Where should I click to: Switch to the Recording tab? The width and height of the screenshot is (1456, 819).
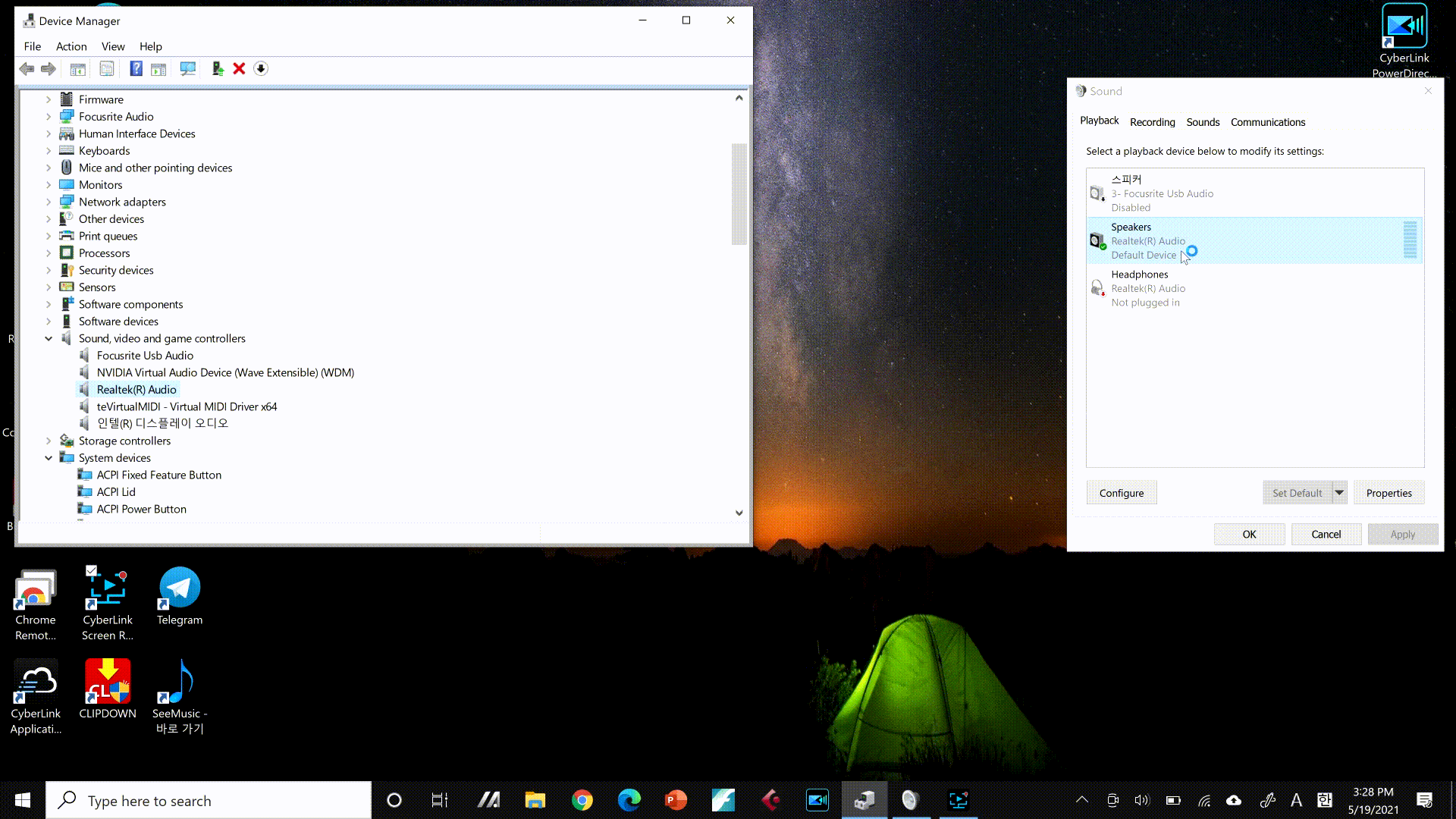(x=1152, y=122)
